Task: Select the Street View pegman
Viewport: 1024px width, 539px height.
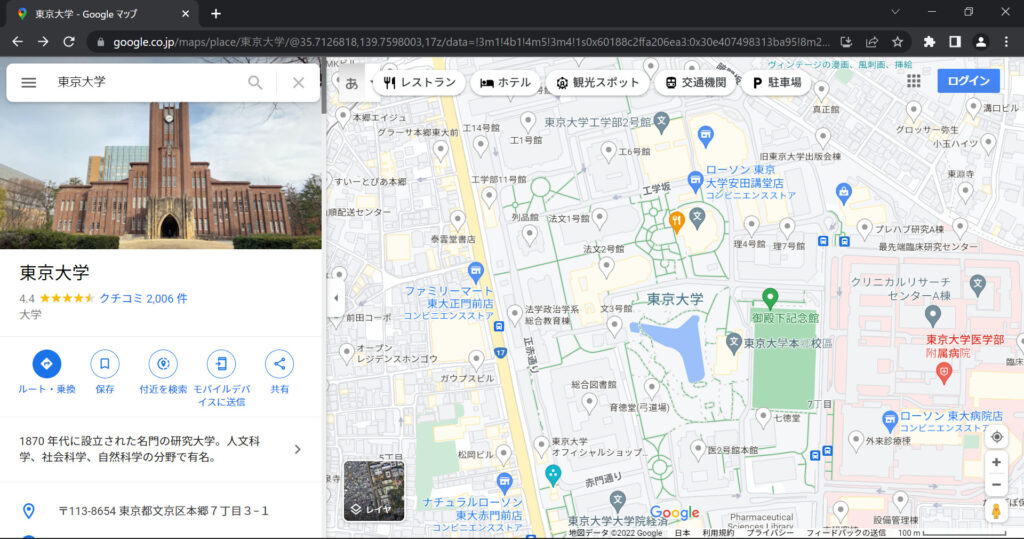Action: pos(997,511)
